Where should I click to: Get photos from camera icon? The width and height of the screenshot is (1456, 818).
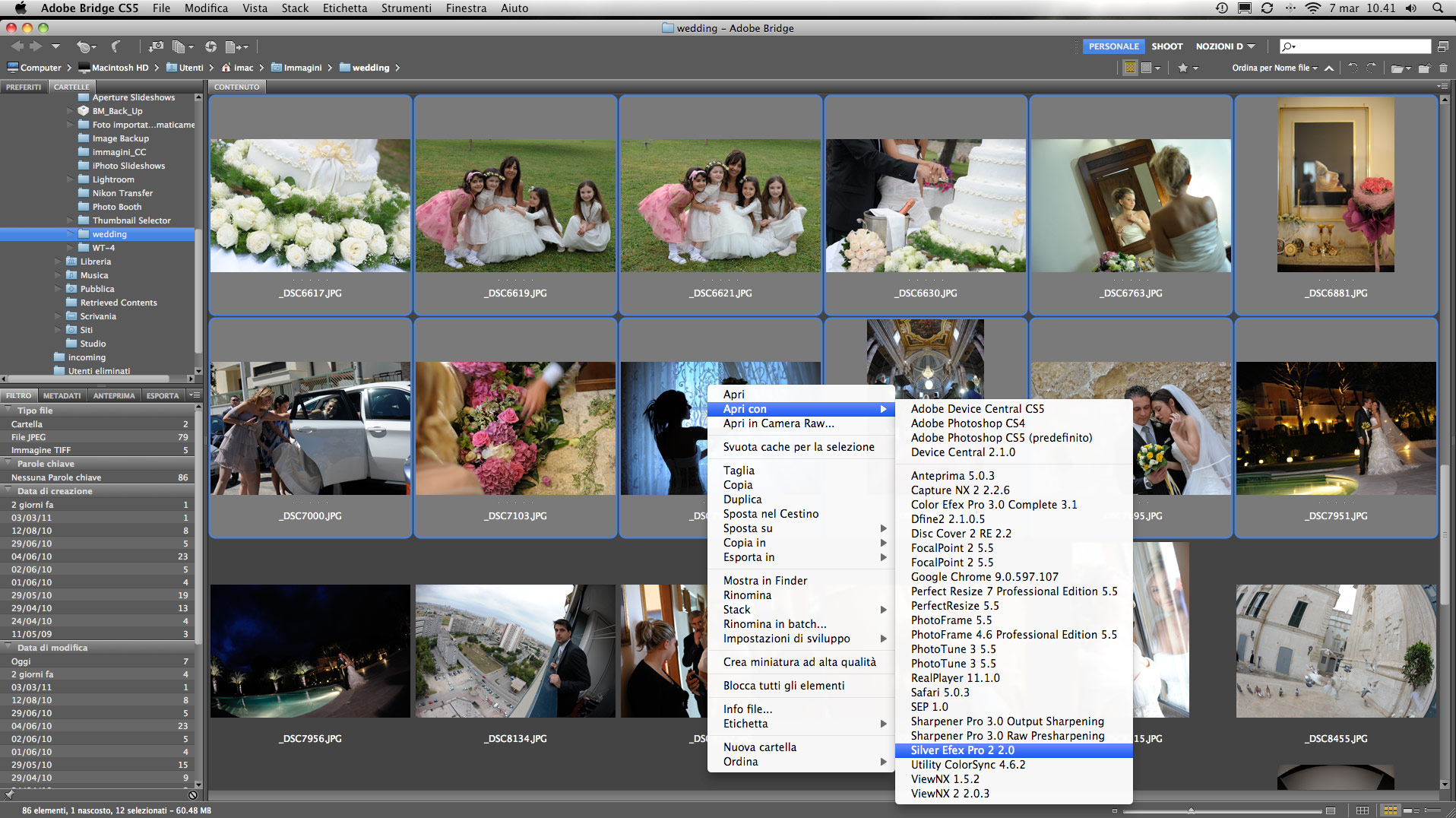click(x=156, y=46)
